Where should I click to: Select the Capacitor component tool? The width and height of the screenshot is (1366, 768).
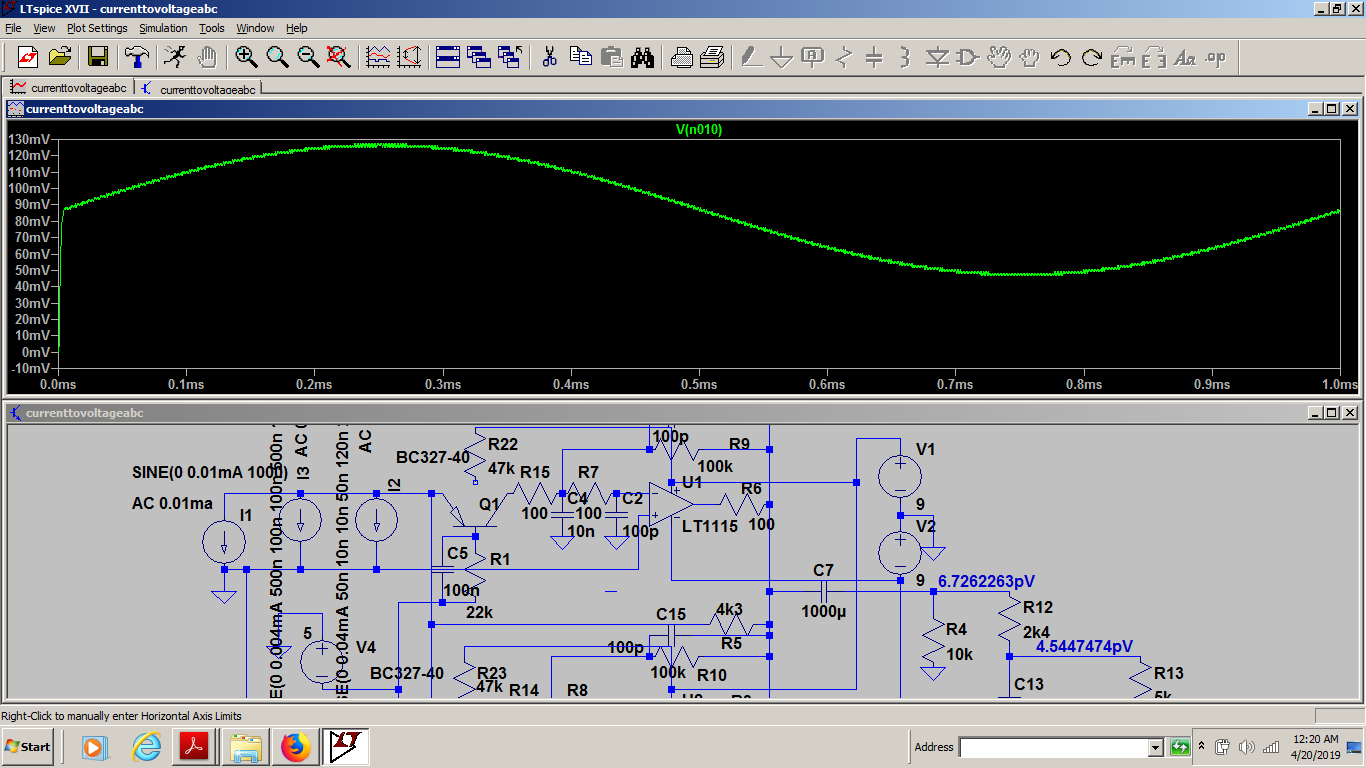[x=874, y=57]
